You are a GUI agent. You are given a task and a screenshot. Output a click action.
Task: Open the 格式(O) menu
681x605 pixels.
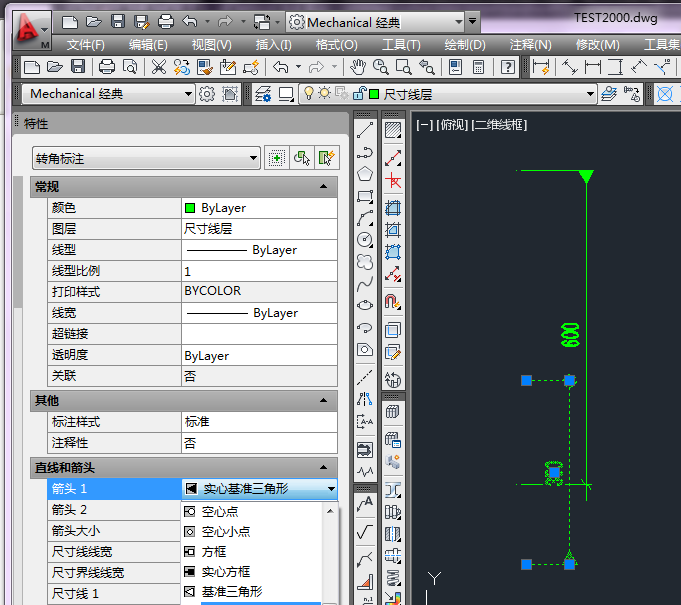tap(336, 44)
